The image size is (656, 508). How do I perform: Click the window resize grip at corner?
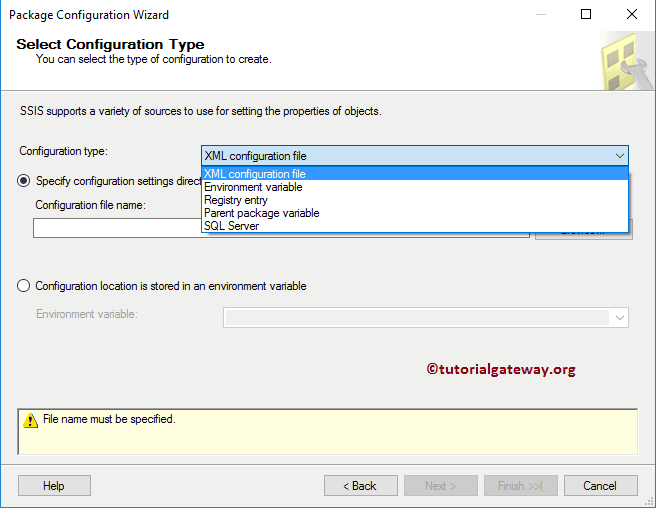(x=649, y=501)
